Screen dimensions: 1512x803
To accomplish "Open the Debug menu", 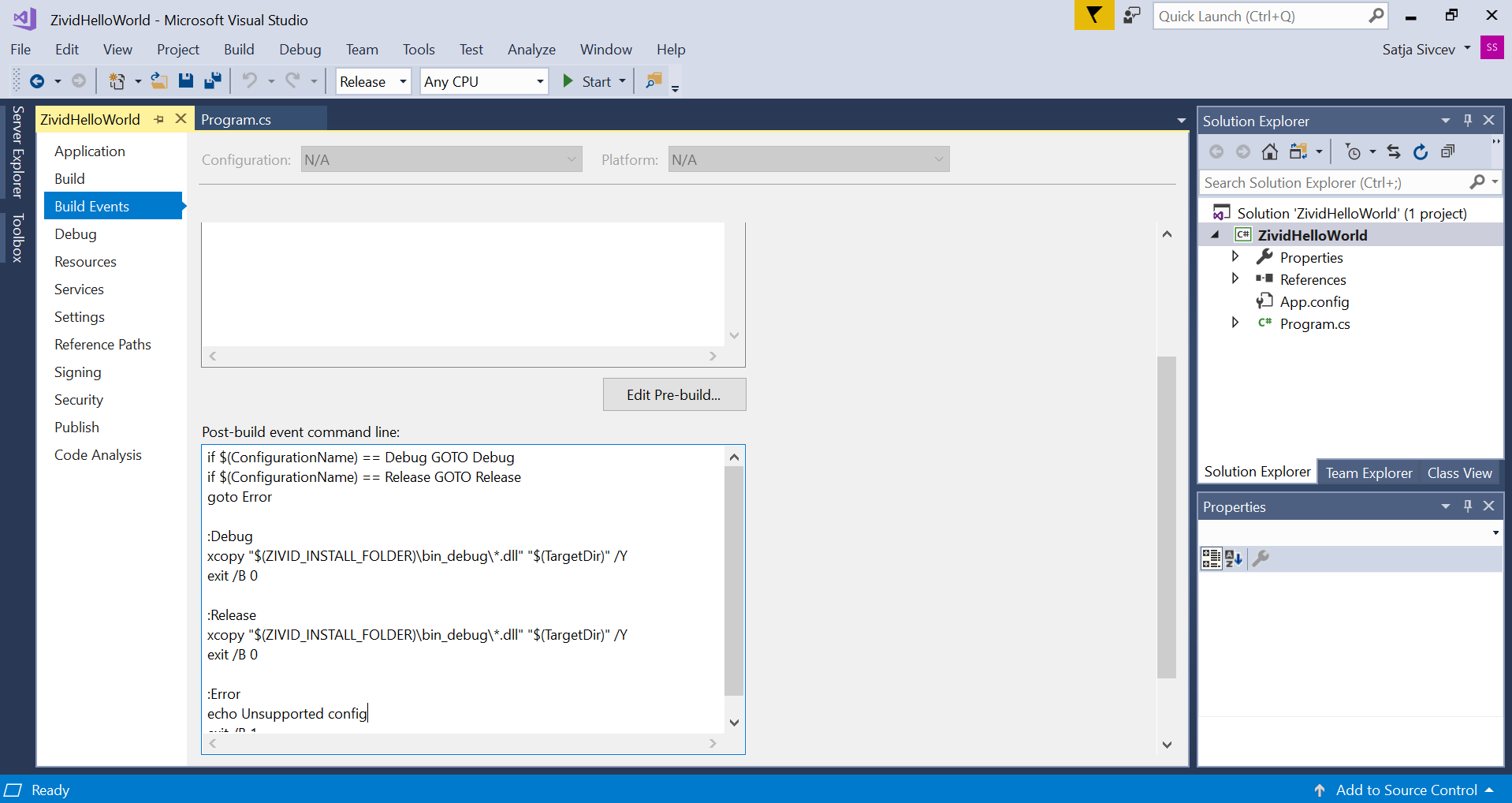I will pos(300,49).
